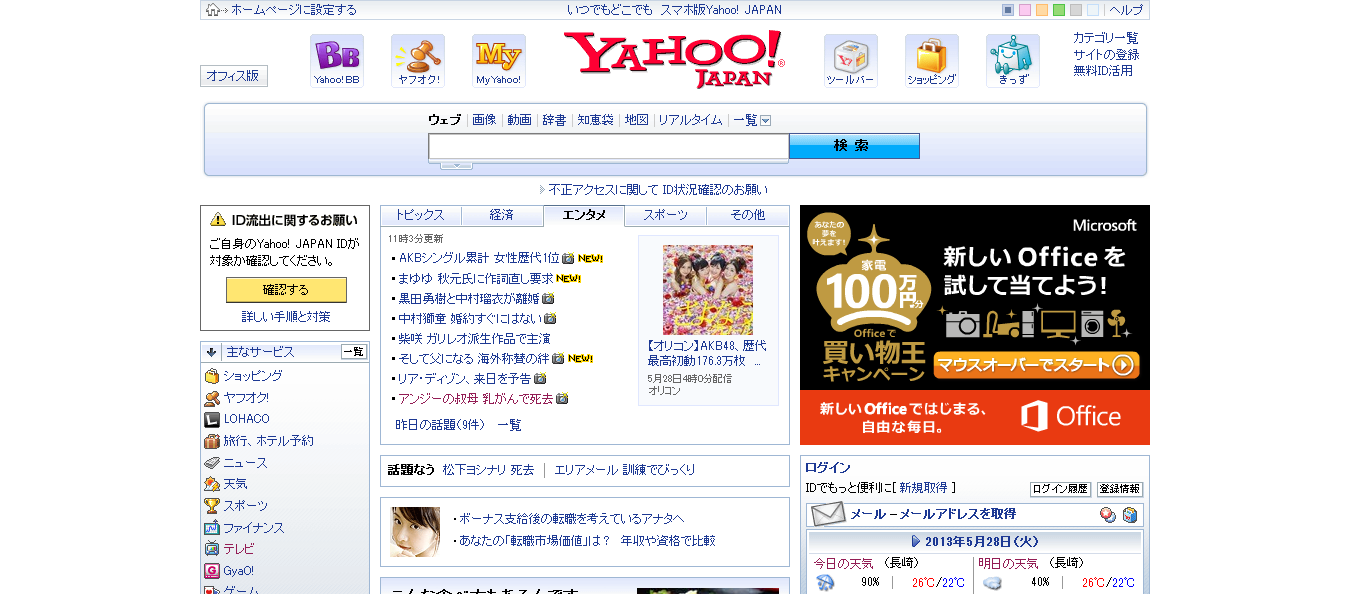1349x594 pixels.
Task: Select the トピックス news tab
Action: (420, 215)
